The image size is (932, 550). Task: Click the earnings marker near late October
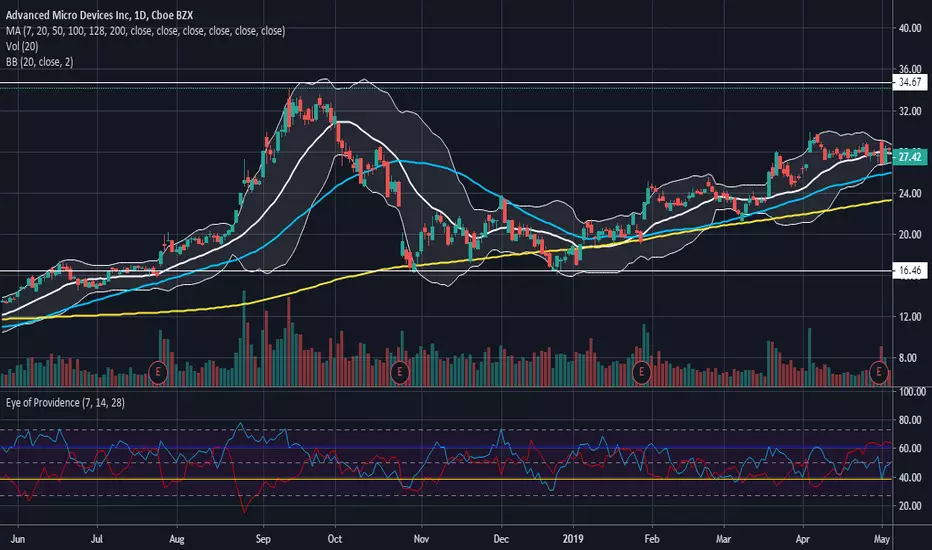coord(399,373)
